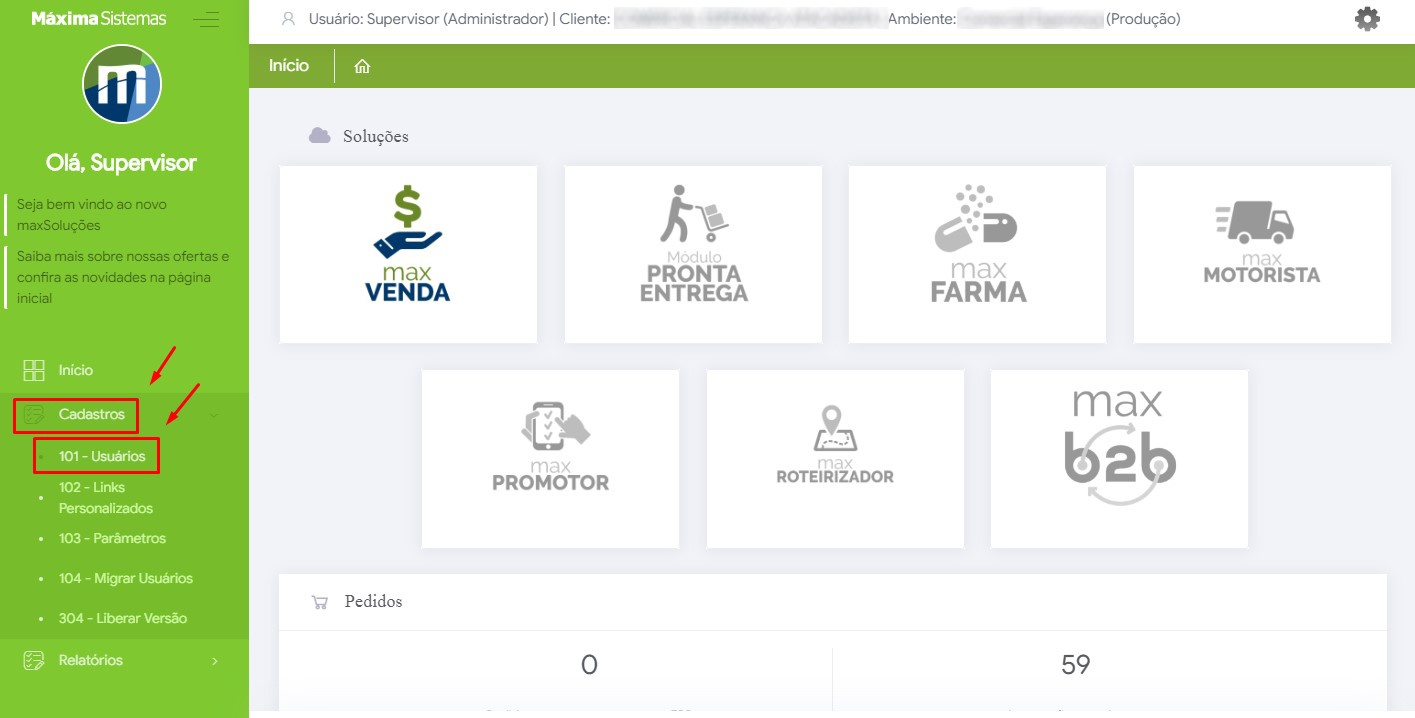Open 304 - Liberar Versão
The image size is (1415, 718).
tap(123, 618)
